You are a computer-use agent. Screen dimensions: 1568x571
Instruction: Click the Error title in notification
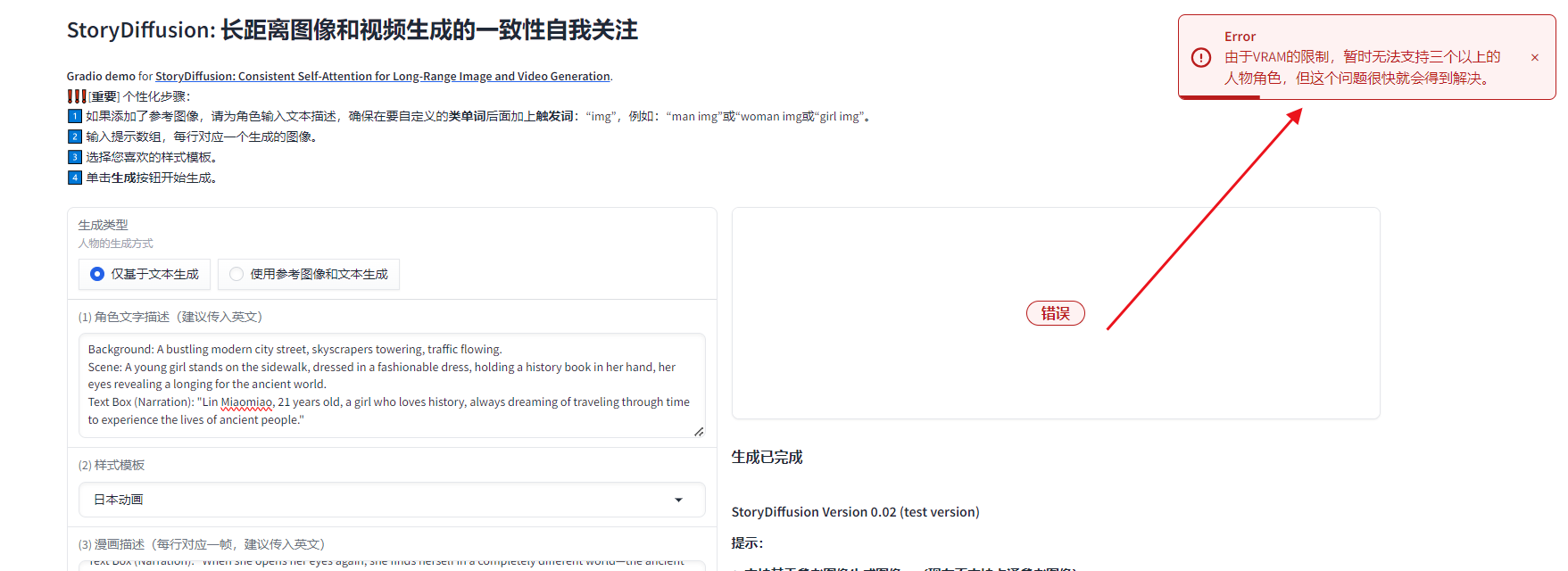pyautogui.click(x=1240, y=37)
